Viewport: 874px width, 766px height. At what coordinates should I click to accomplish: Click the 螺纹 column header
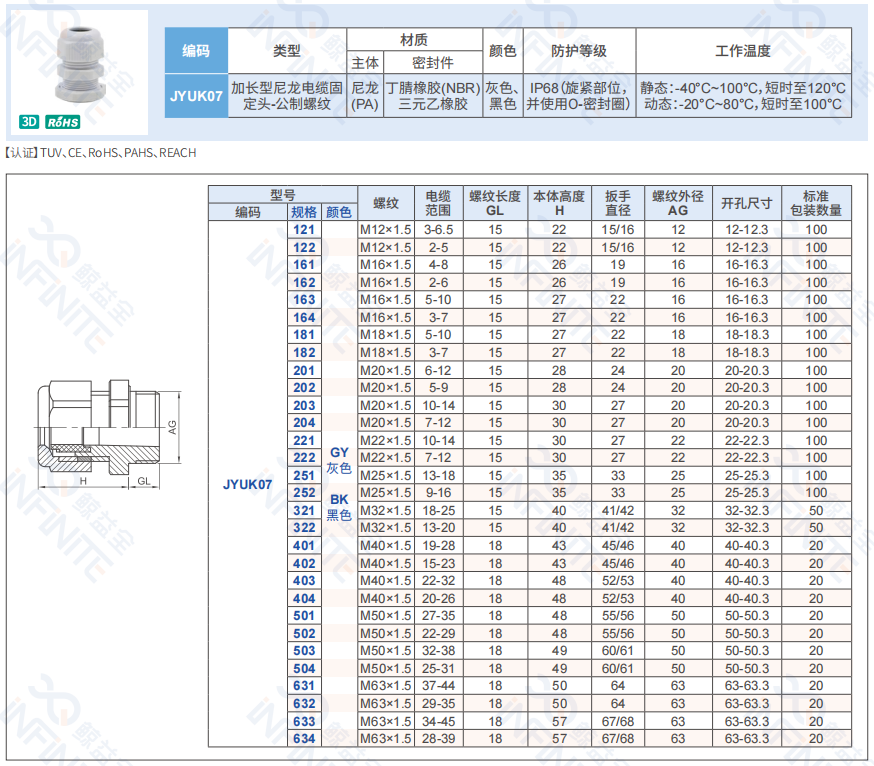point(386,203)
